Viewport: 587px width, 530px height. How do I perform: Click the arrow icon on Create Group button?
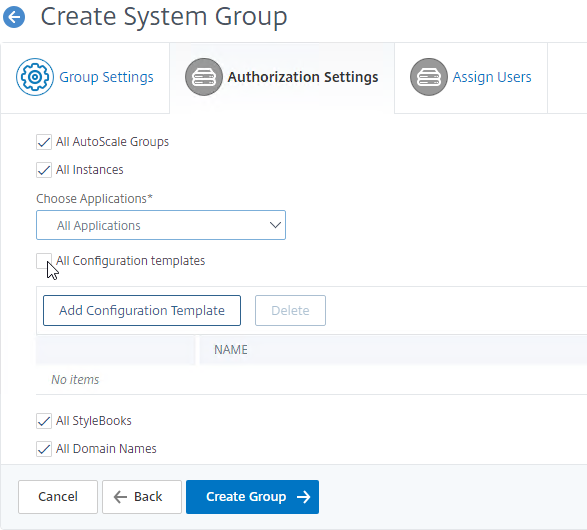(304, 497)
